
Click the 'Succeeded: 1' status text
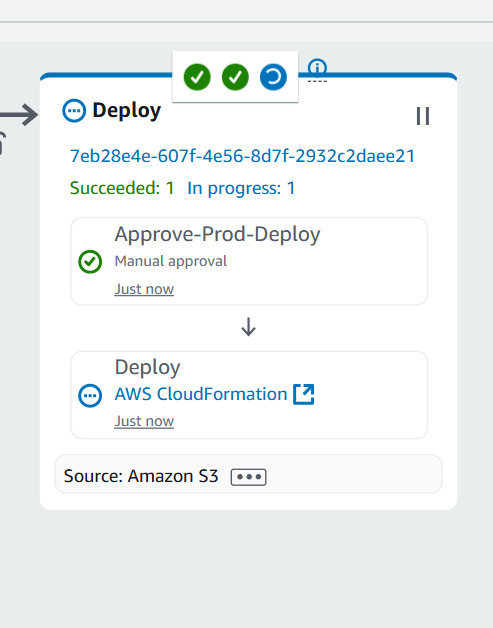point(122,188)
